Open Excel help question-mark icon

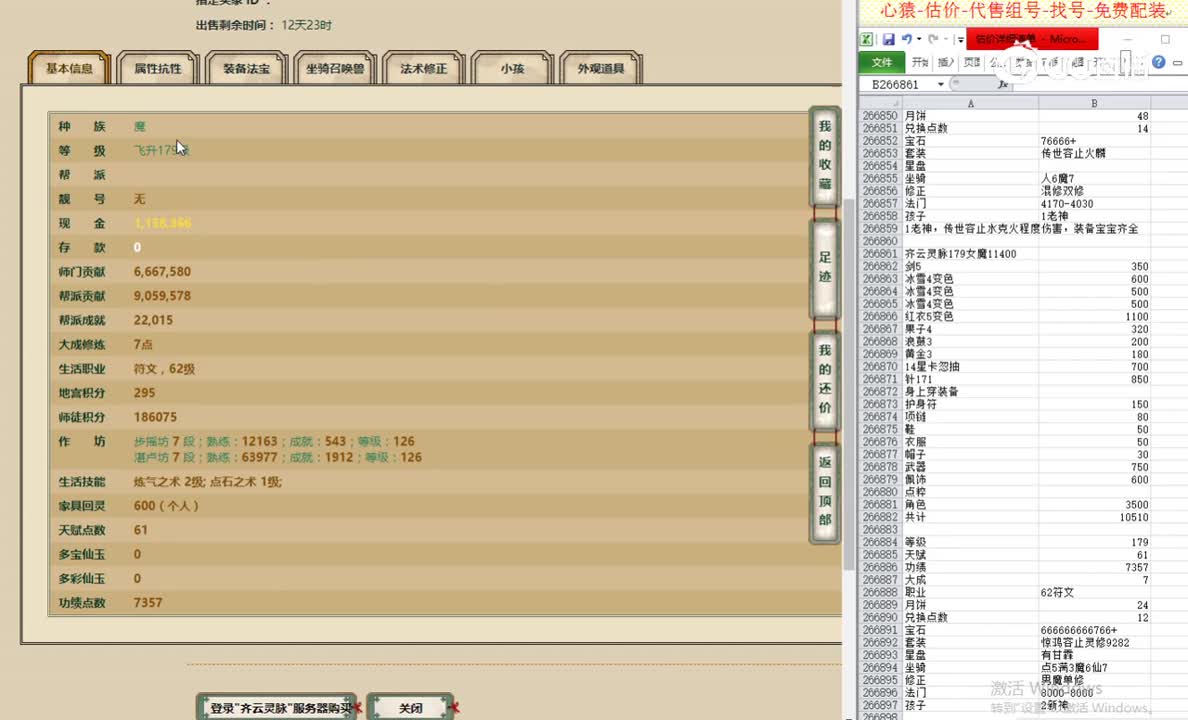pyautogui.click(x=1158, y=62)
